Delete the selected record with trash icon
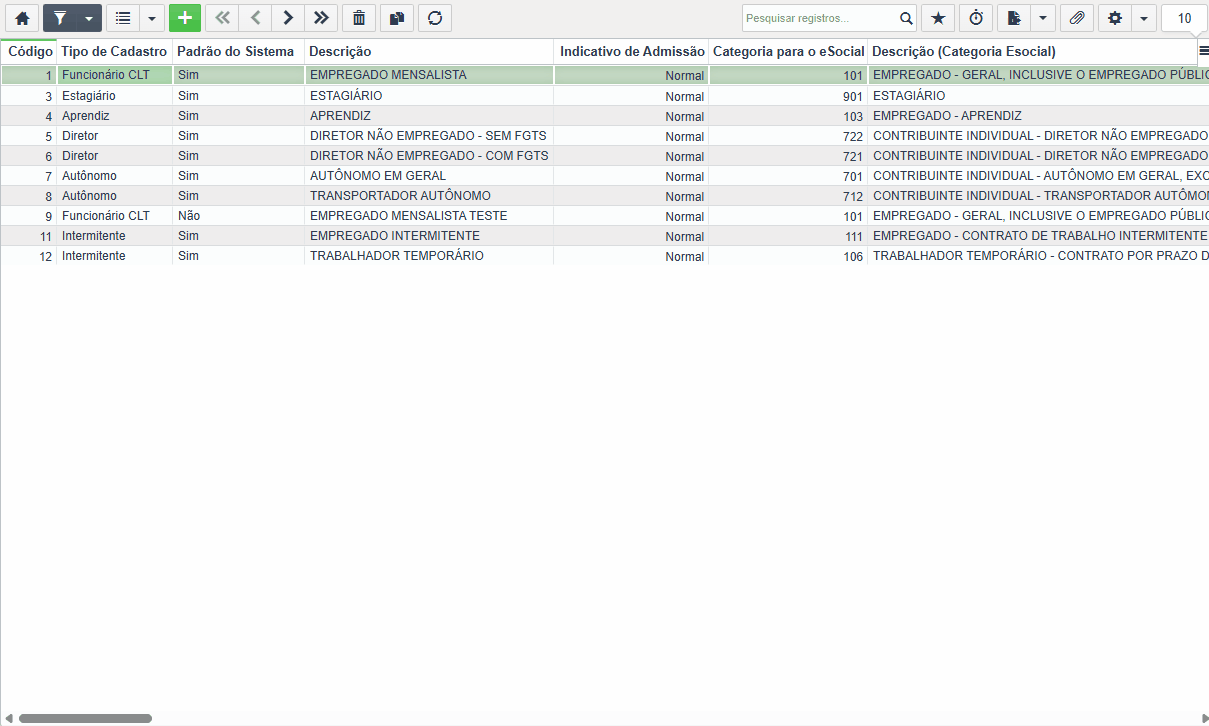This screenshot has width=1209, height=726. [359, 18]
